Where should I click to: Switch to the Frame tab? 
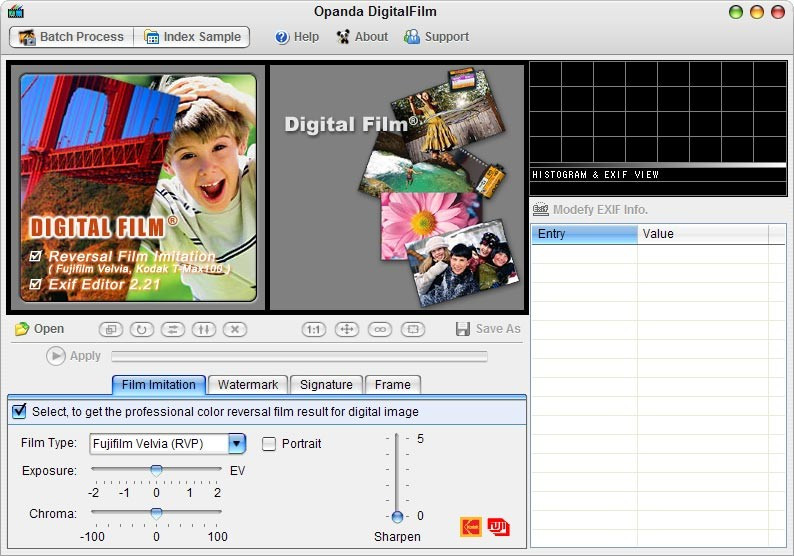tap(392, 385)
